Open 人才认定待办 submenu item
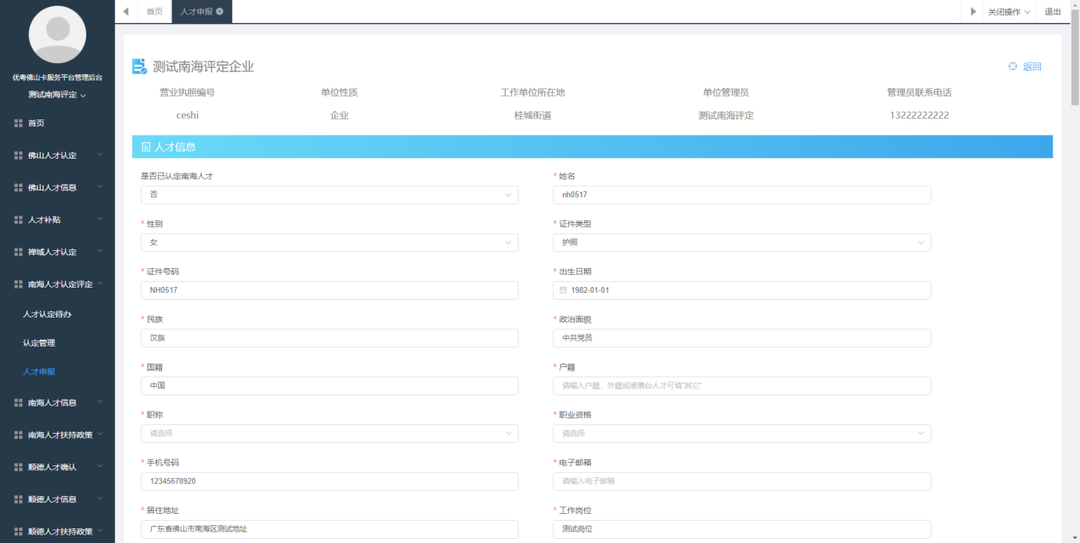This screenshot has height=543, width=1080. pyautogui.click(x=47, y=314)
